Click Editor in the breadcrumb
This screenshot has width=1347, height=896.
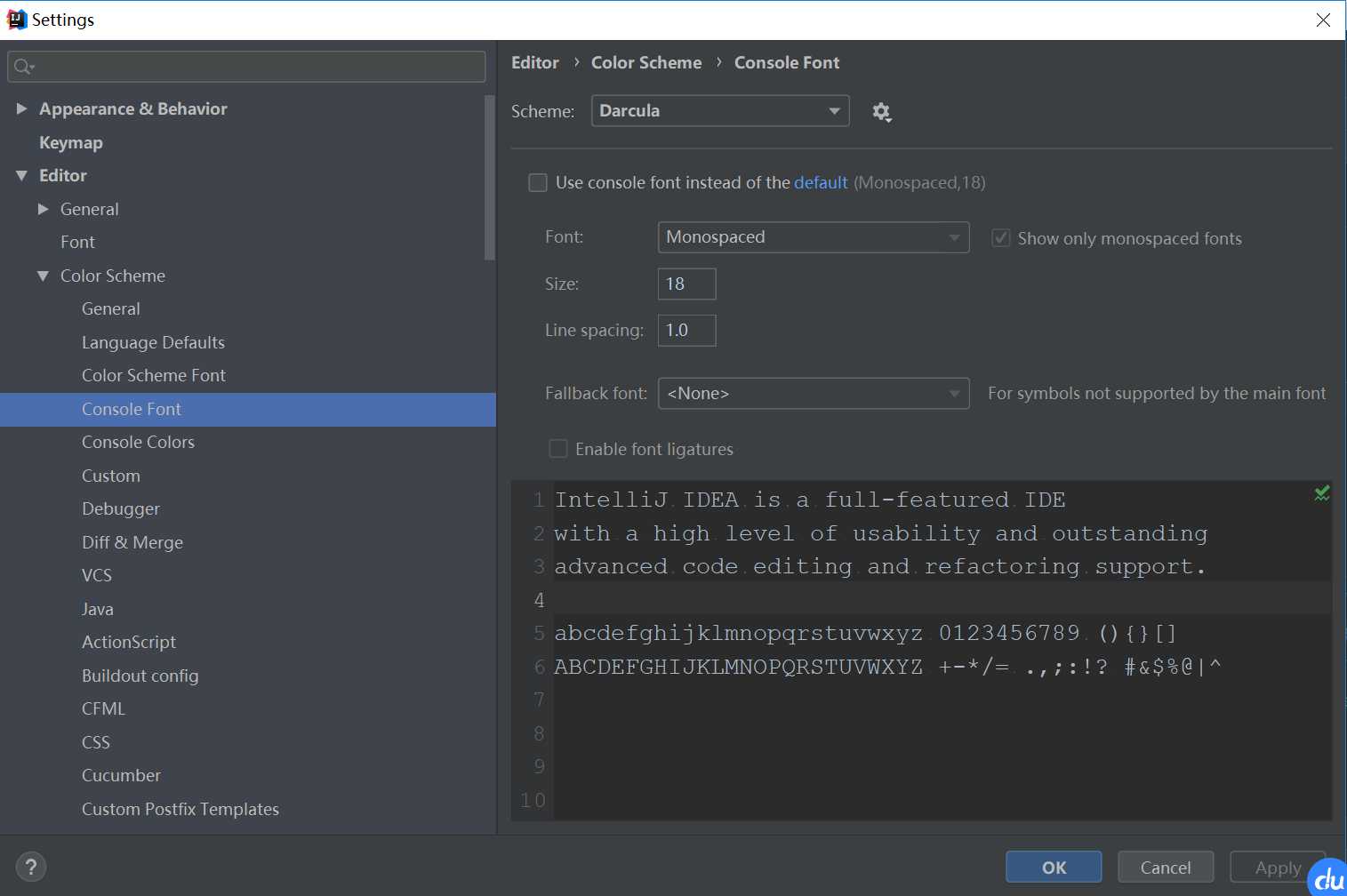pyautogui.click(x=535, y=62)
